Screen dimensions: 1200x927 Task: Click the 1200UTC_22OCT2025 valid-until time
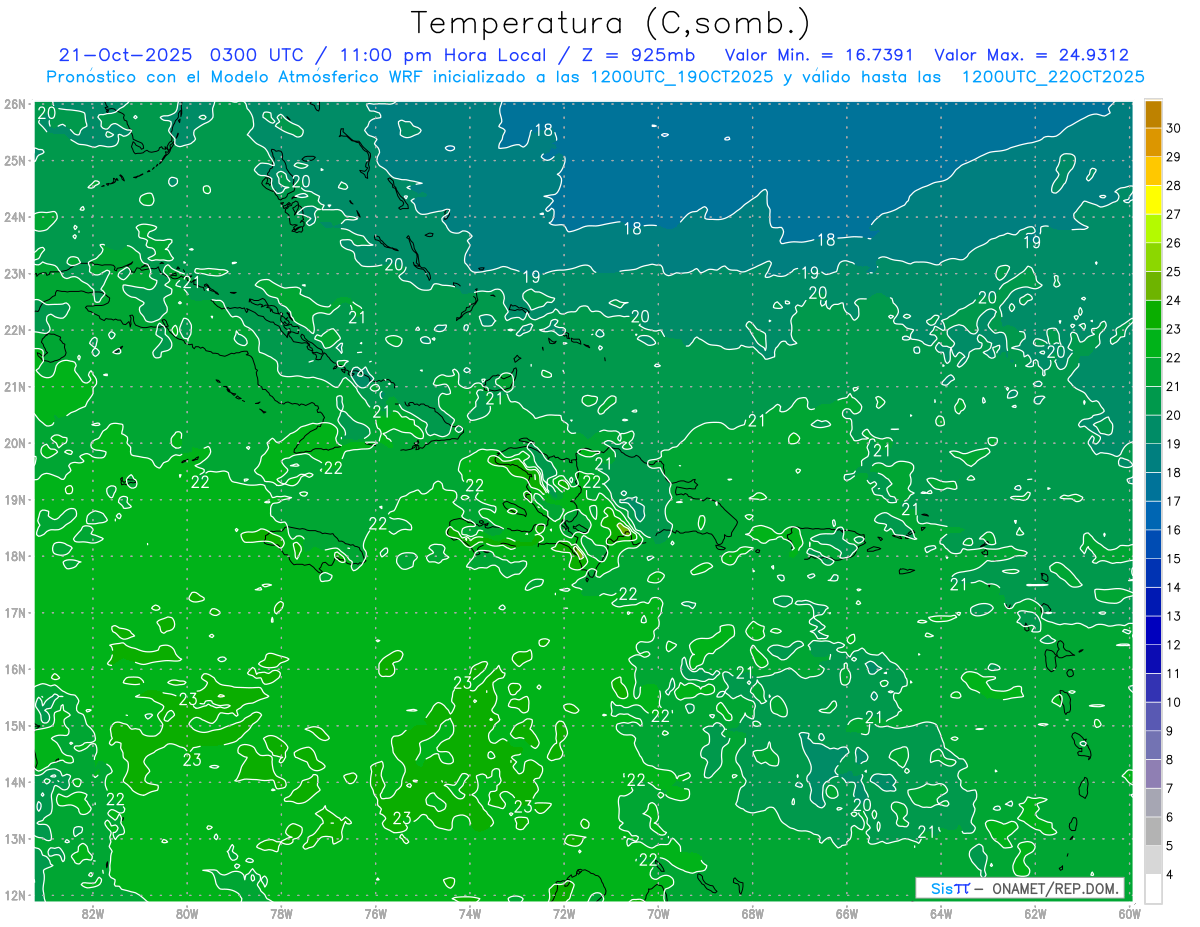1054,77
